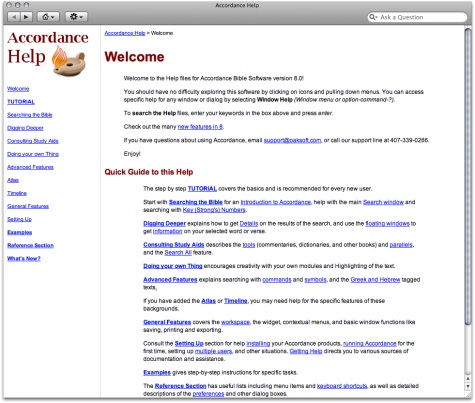Open TUTORIAL in the sidebar
475x403 pixels.
pos(21,102)
